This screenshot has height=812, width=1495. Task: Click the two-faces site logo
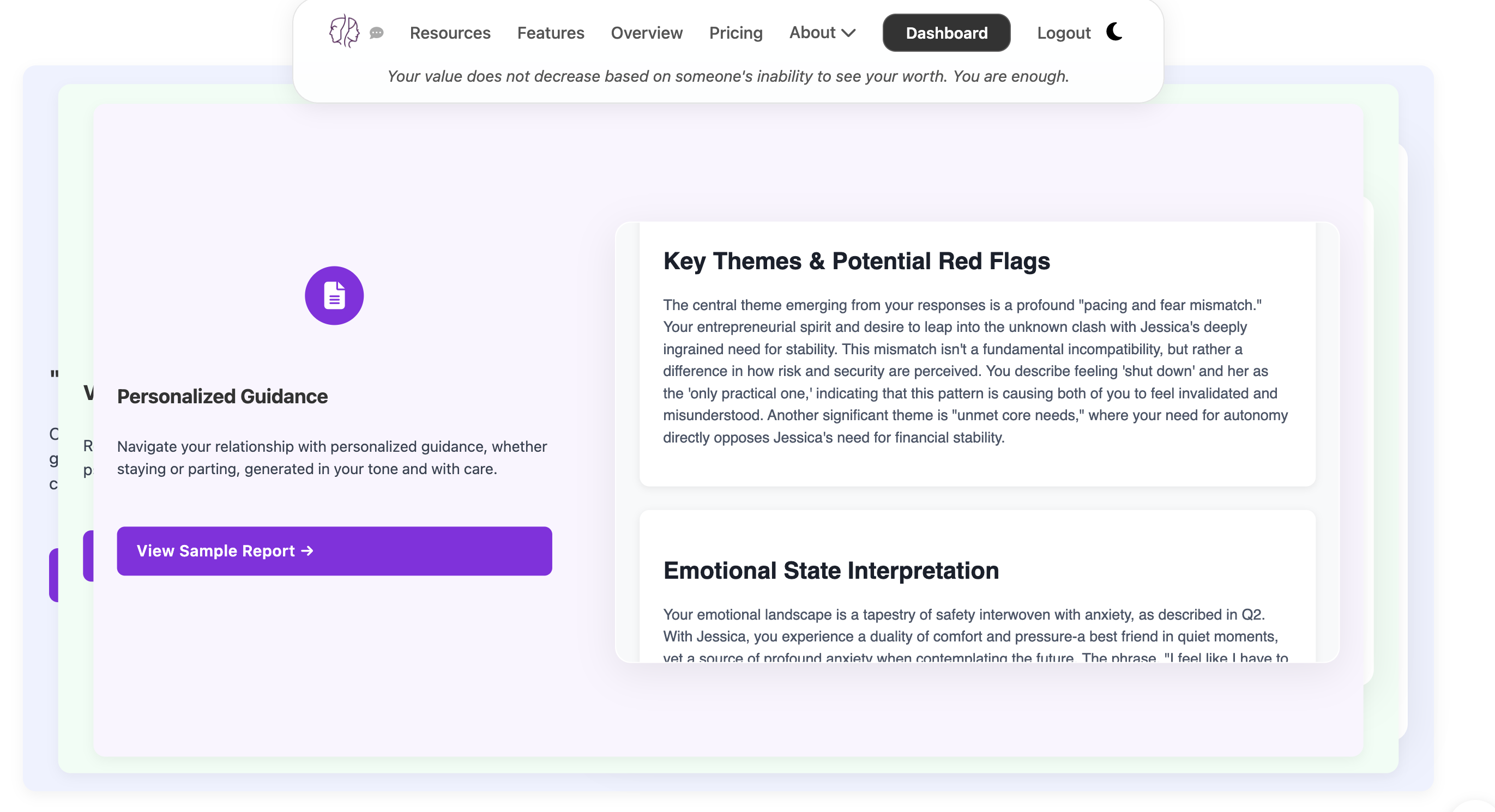pos(344,31)
